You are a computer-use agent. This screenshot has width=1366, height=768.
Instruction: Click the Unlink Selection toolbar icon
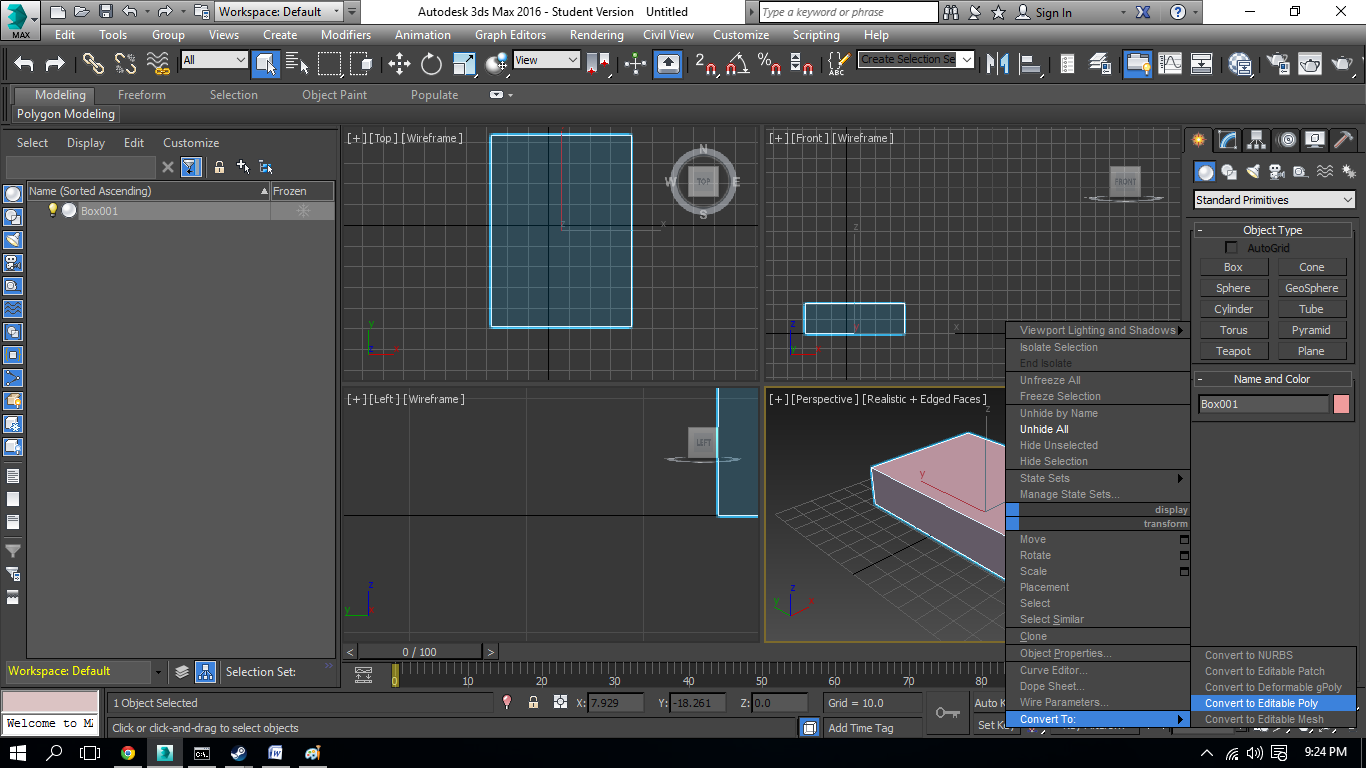tap(125, 64)
